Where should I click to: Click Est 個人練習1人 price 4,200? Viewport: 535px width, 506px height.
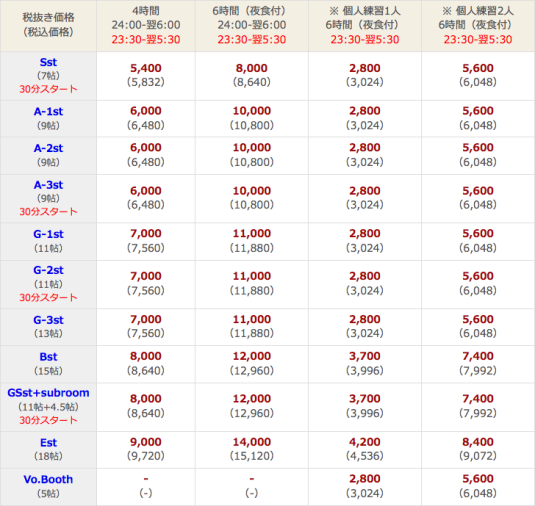point(365,442)
